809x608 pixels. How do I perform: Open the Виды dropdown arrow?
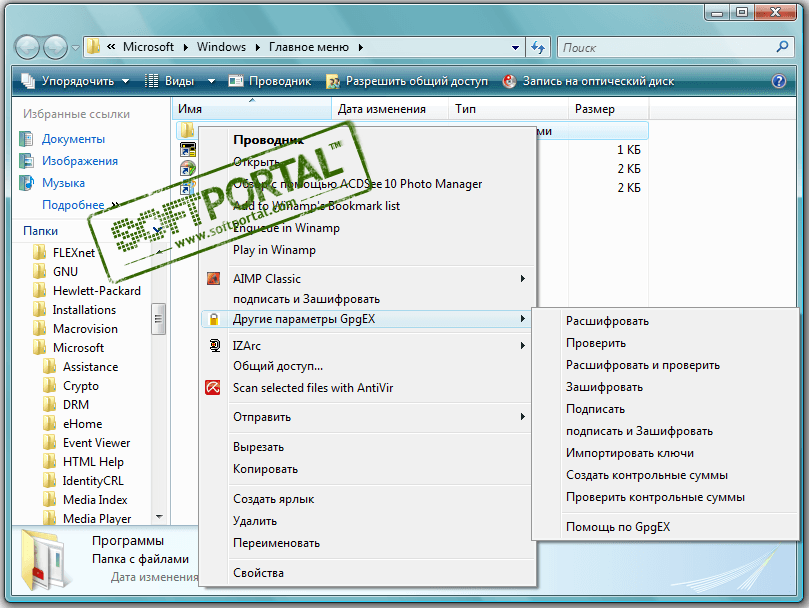click(211, 81)
